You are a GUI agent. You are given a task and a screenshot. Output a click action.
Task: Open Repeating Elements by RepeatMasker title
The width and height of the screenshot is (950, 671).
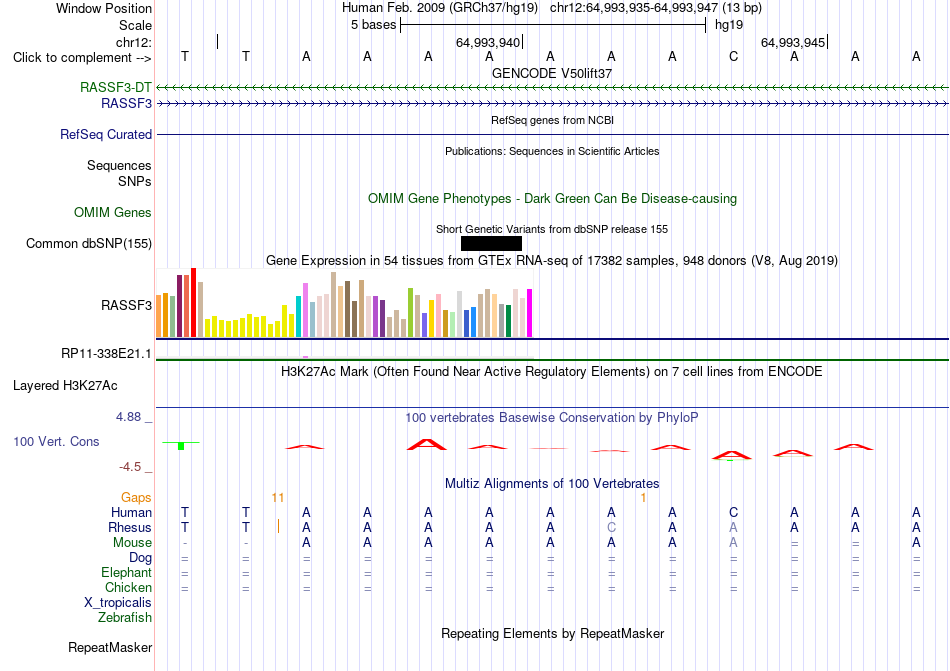coord(552,634)
